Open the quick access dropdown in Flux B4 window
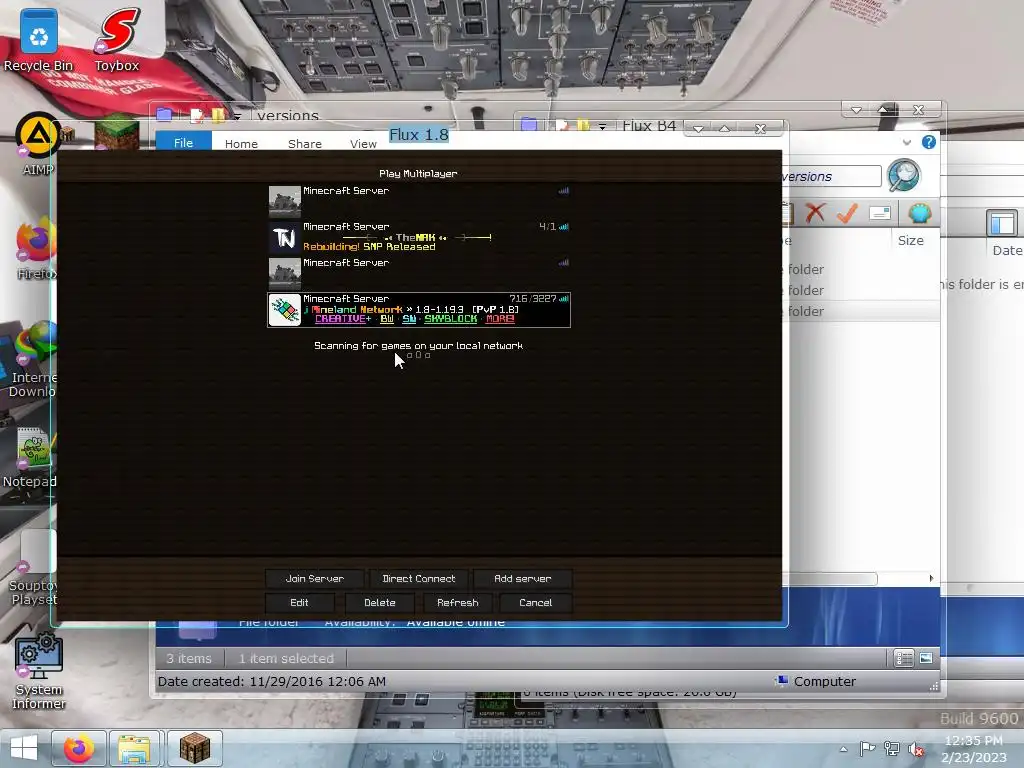The height and width of the screenshot is (768, 1024). pos(602,125)
